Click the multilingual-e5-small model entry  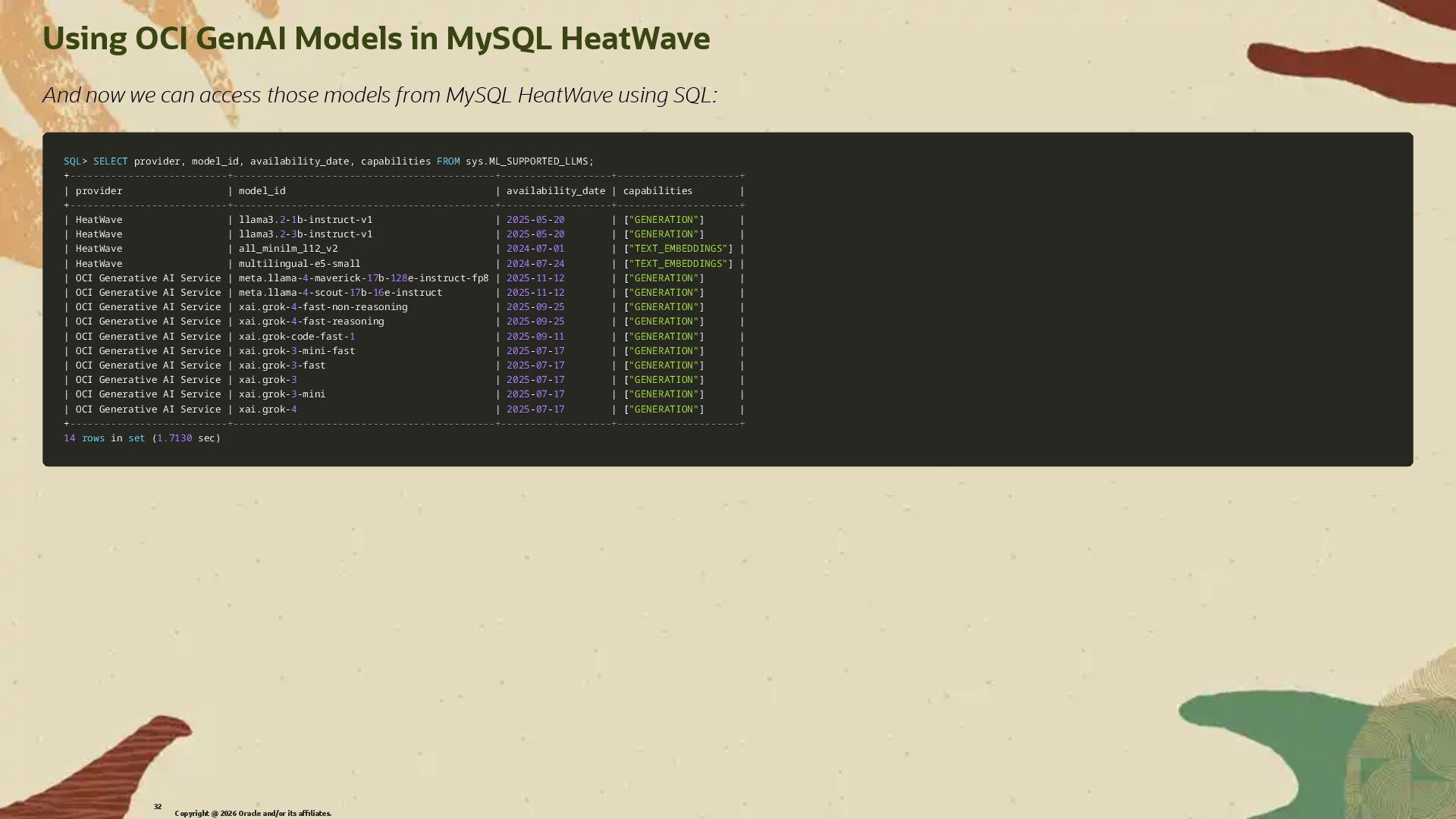pyautogui.click(x=300, y=264)
